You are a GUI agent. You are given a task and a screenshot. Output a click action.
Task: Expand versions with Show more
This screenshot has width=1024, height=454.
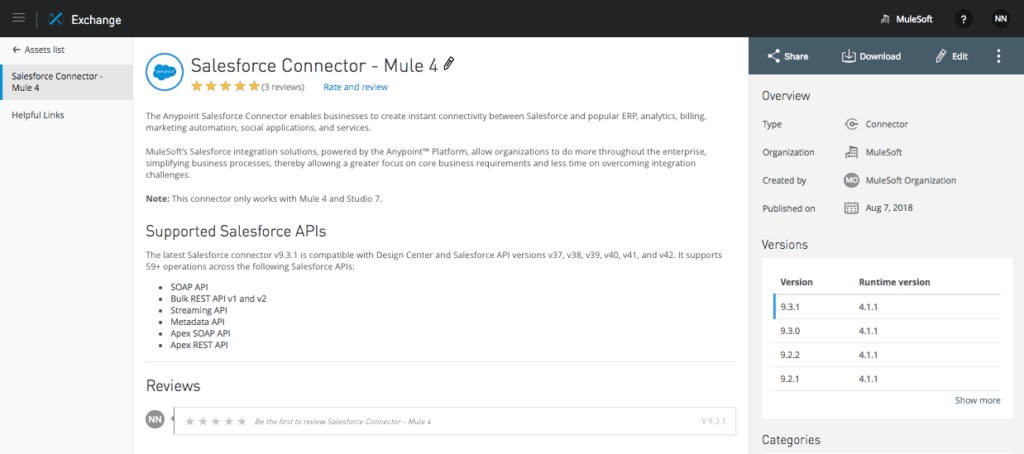click(x=977, y=400)
